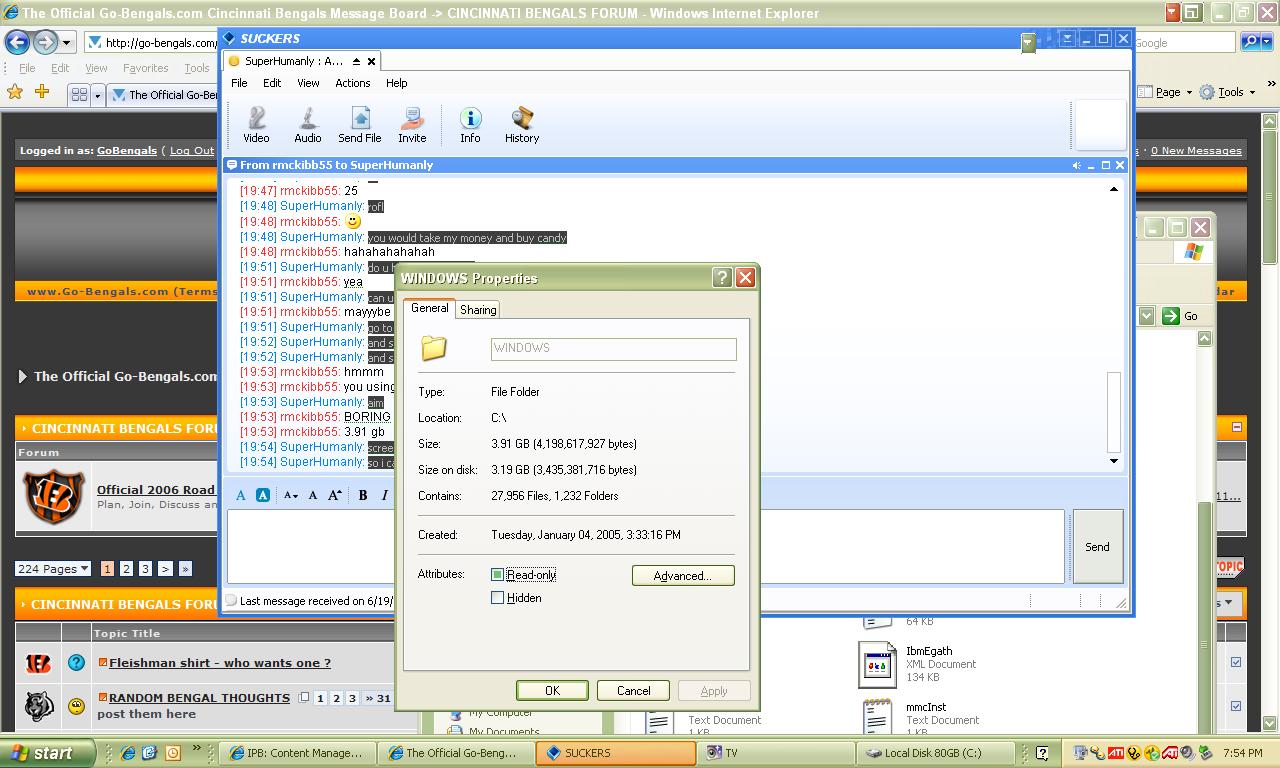
Task: Open the 224 Pages dropdown
Action: point(53,569)
